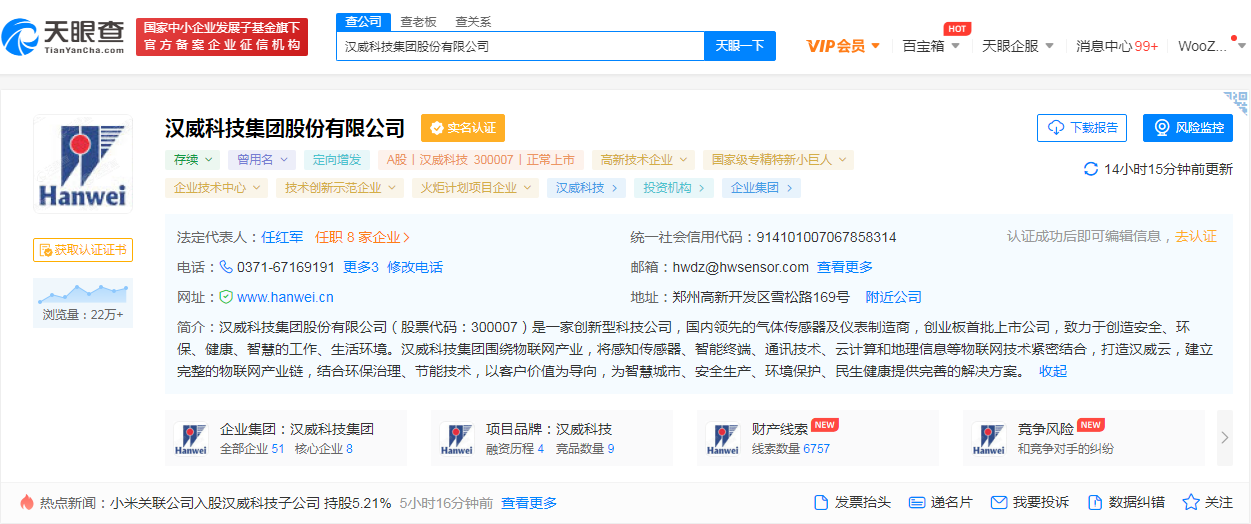Open the VIP会员 dropdown menu
Image resolution: width=1251 pixels, height=524 pixels.
(x=843, y=45)
